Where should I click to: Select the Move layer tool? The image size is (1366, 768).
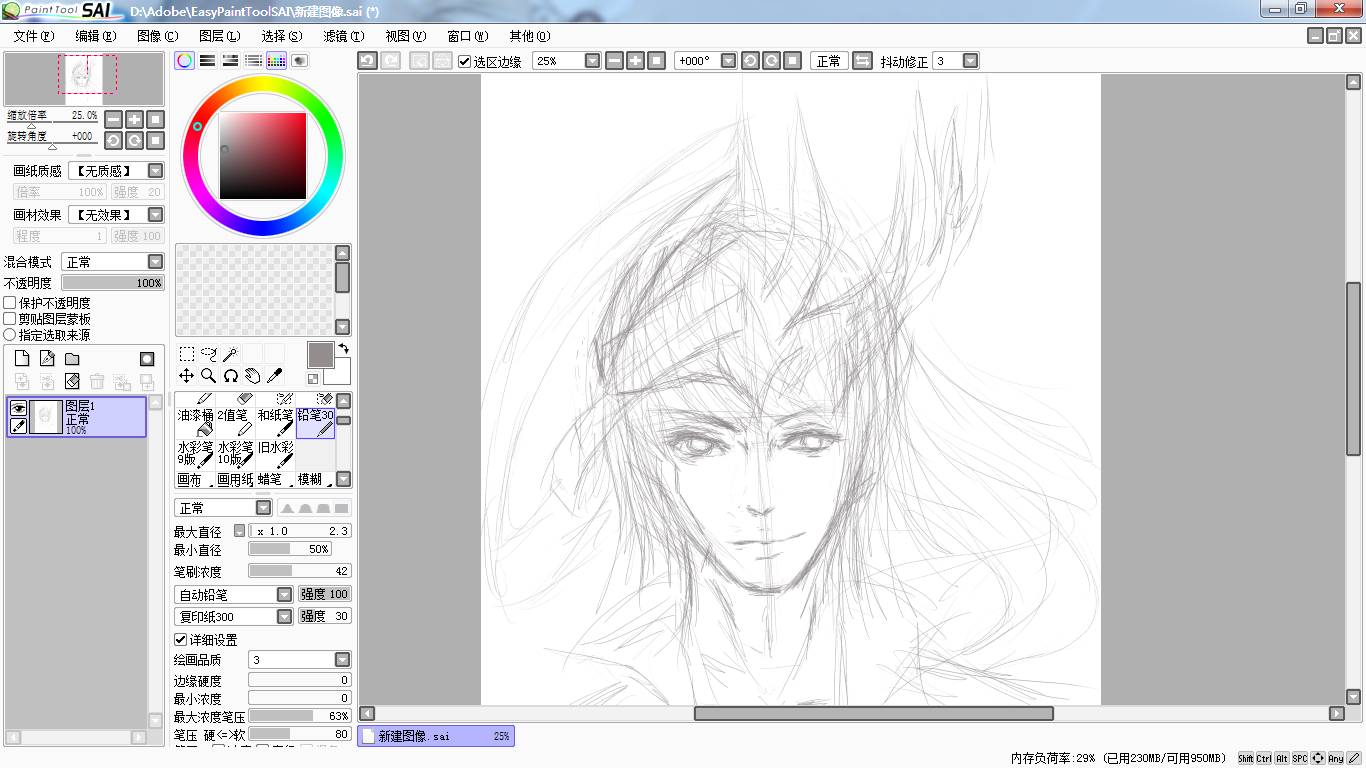tap(186, 376)
